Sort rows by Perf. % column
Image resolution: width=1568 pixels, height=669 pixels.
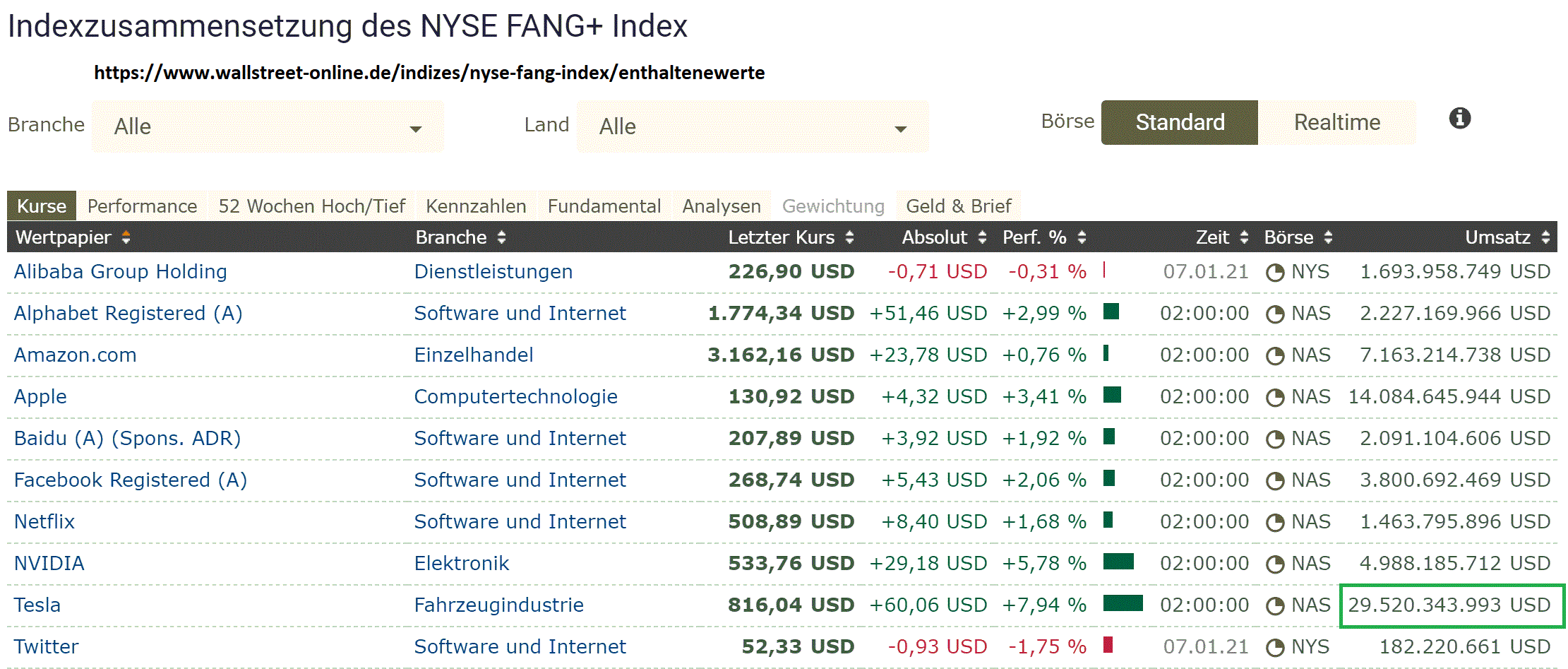click(1080, 237)
